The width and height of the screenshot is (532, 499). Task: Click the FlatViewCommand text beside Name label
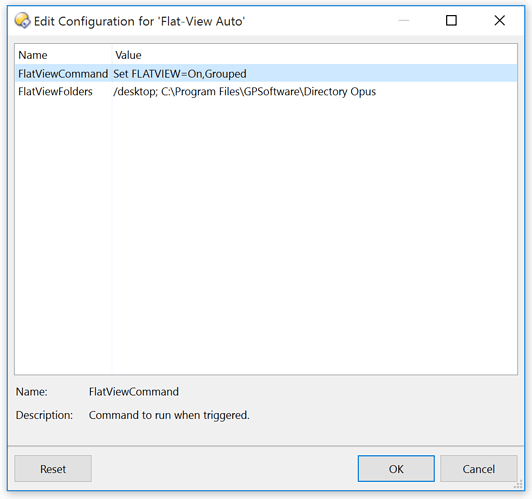point(134,391)
